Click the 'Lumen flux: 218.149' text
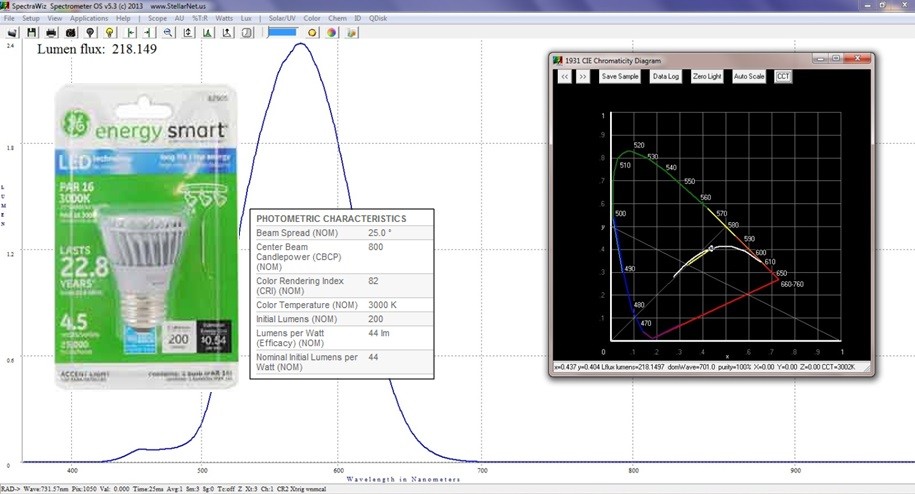The height and width of the screenshot is (494, 915). tap(97, 49)
